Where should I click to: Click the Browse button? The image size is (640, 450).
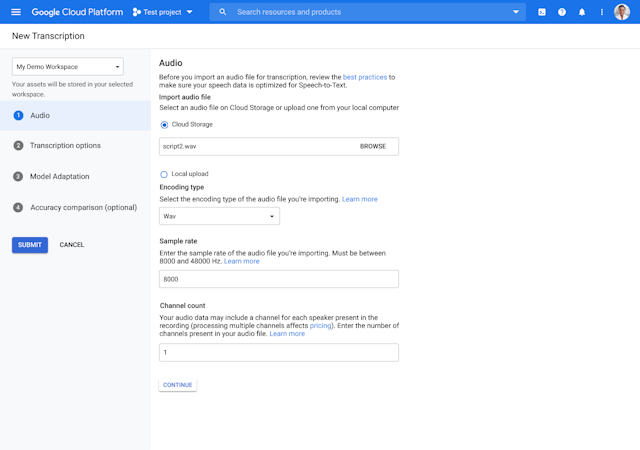tap(372, 146)
